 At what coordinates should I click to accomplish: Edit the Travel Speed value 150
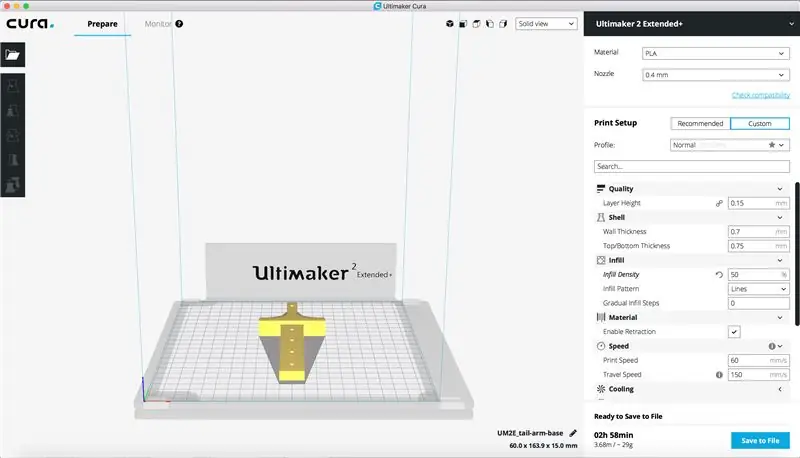[758, 374]
